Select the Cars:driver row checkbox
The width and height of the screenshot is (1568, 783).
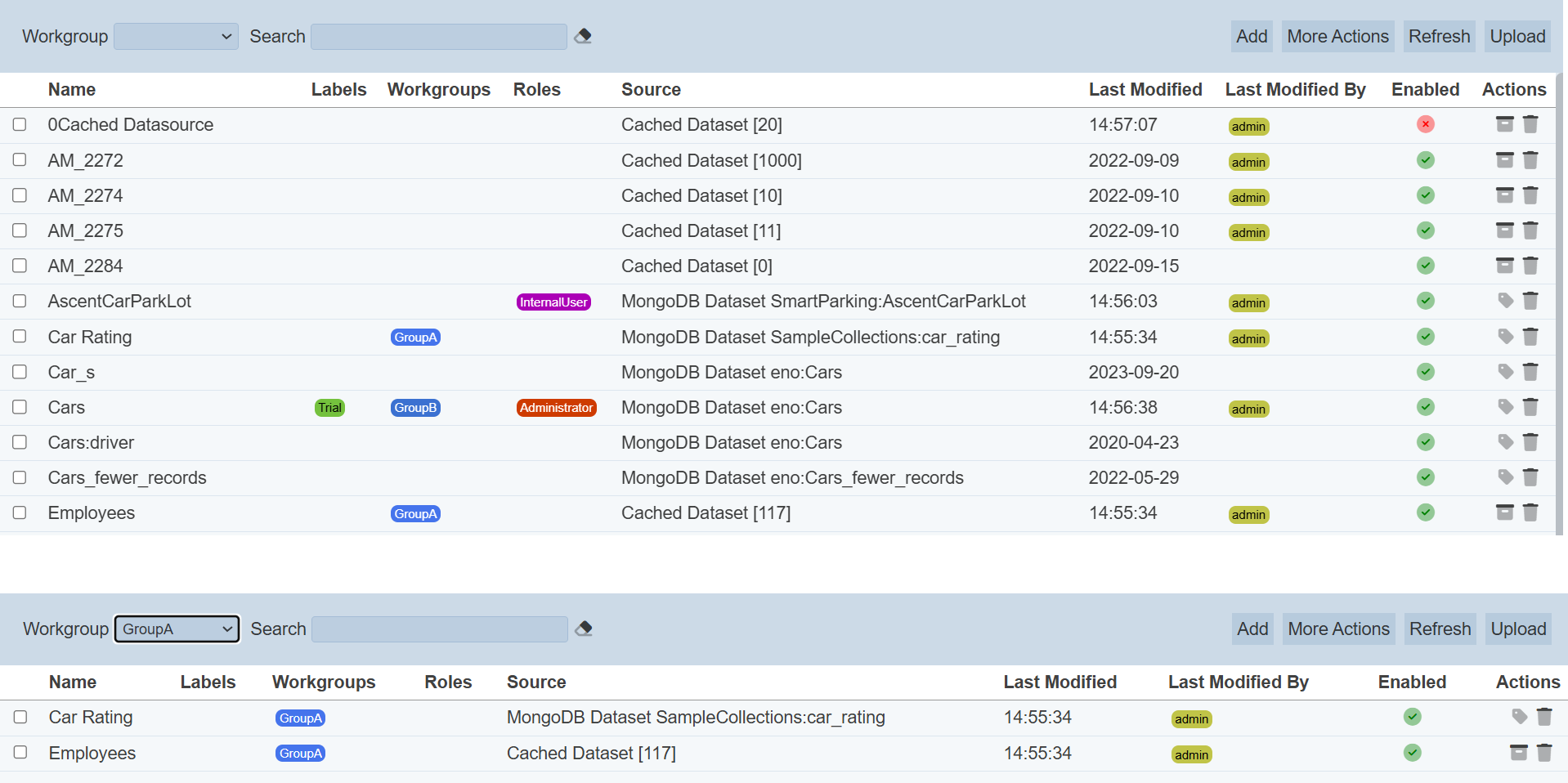click(x=20, y=442)
